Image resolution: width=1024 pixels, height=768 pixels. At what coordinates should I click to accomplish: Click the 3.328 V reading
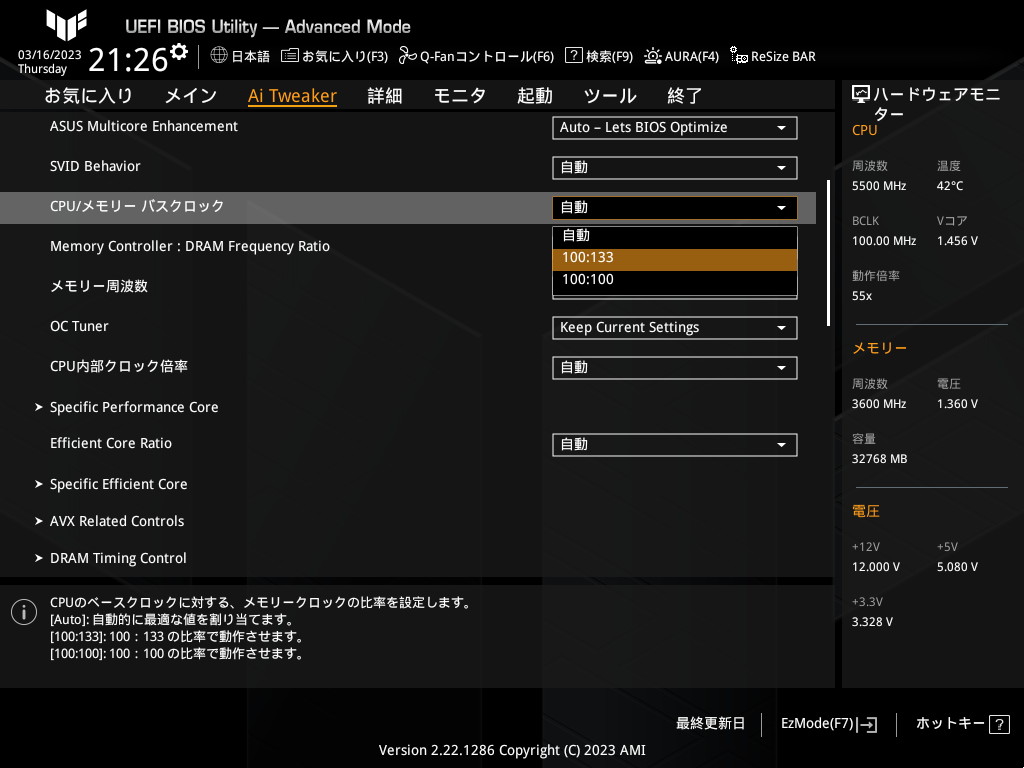[x=872, y=622]
